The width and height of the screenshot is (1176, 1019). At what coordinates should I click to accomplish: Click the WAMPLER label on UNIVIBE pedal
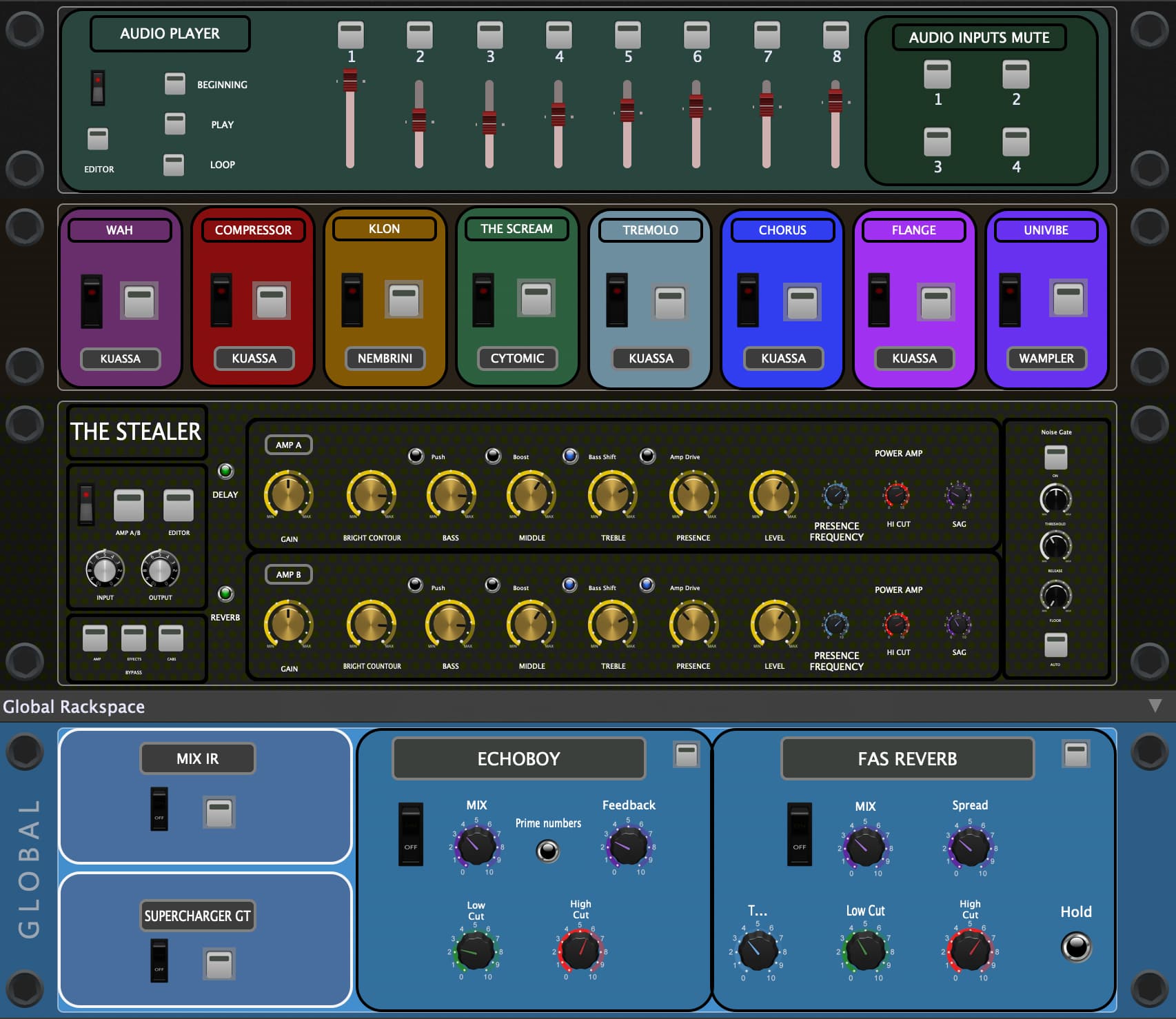1046,359
